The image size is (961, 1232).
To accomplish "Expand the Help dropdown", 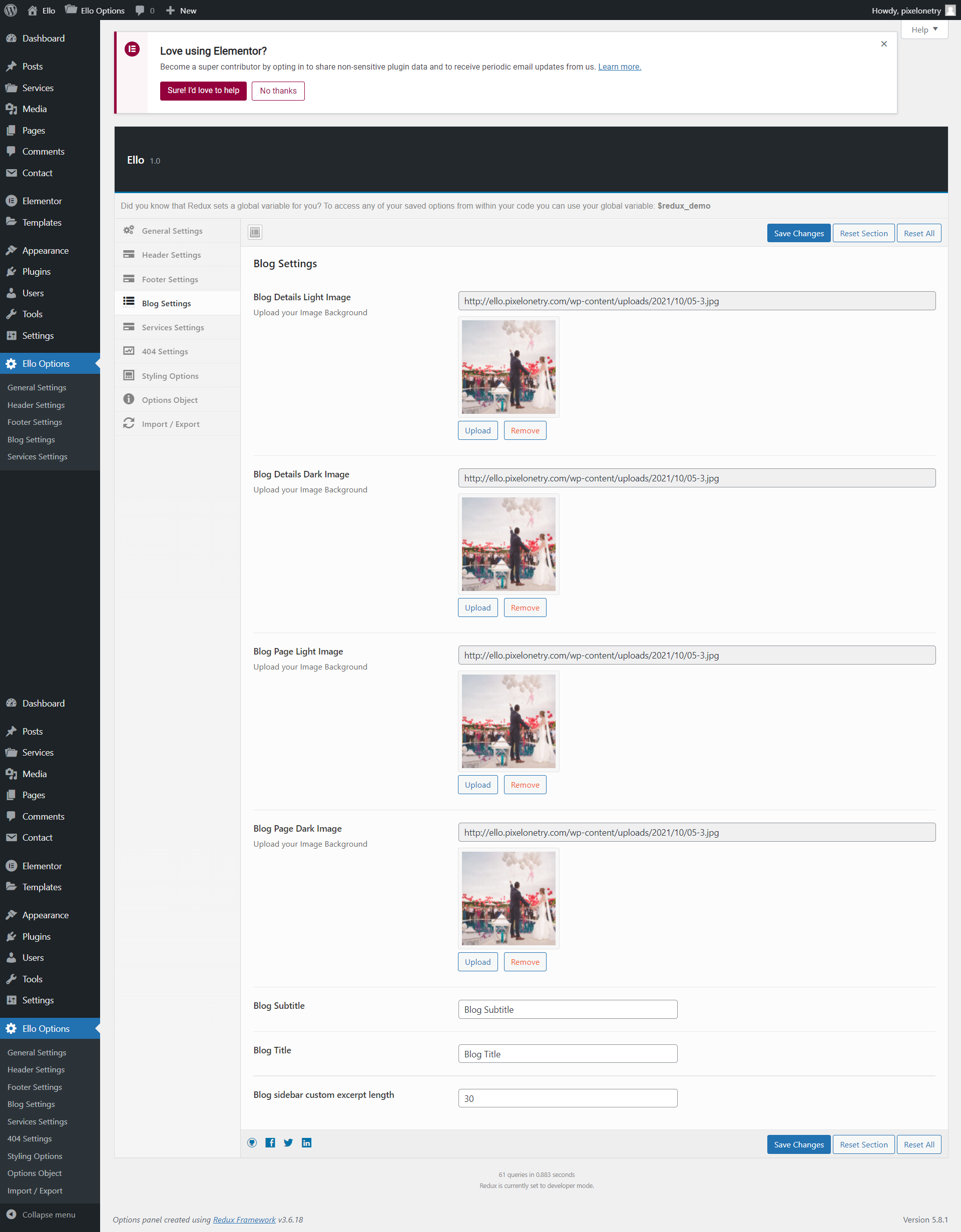I will [924, 30].
